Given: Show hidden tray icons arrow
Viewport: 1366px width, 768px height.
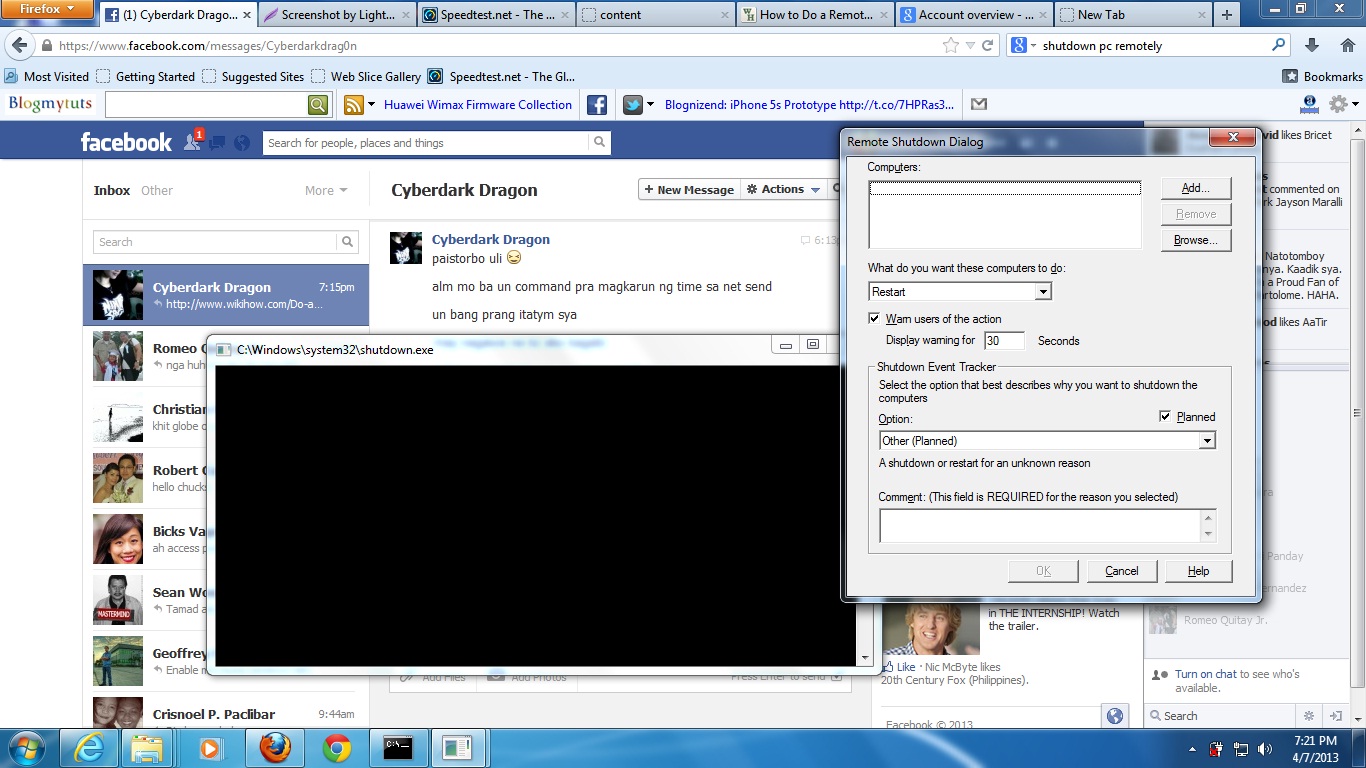Looking at the screenshot, I should pyautogui.click(x=1193, y=748).
